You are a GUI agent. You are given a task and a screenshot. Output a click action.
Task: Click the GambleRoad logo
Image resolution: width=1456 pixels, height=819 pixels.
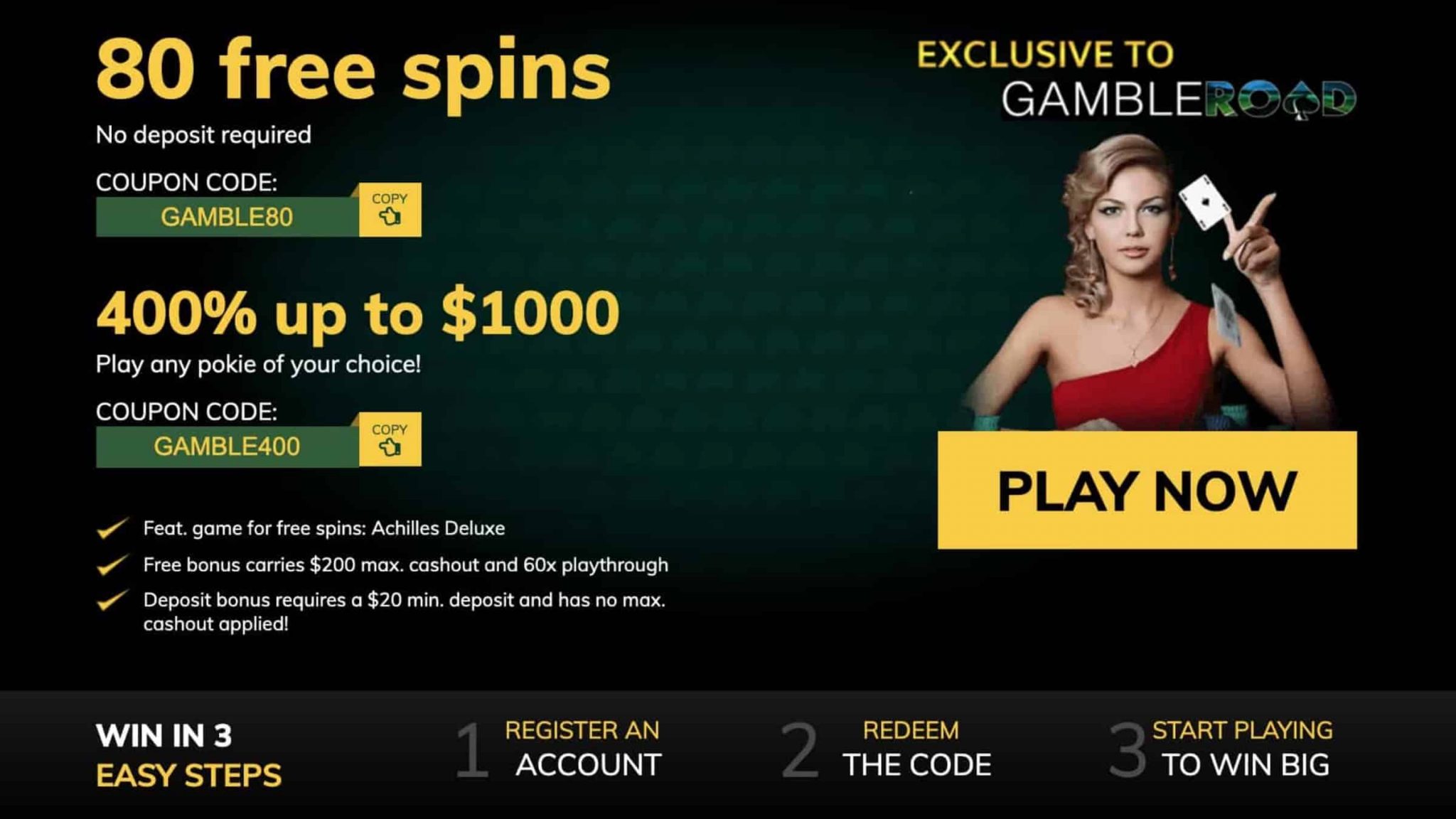pyautogui.click(x=1178, y=99)
